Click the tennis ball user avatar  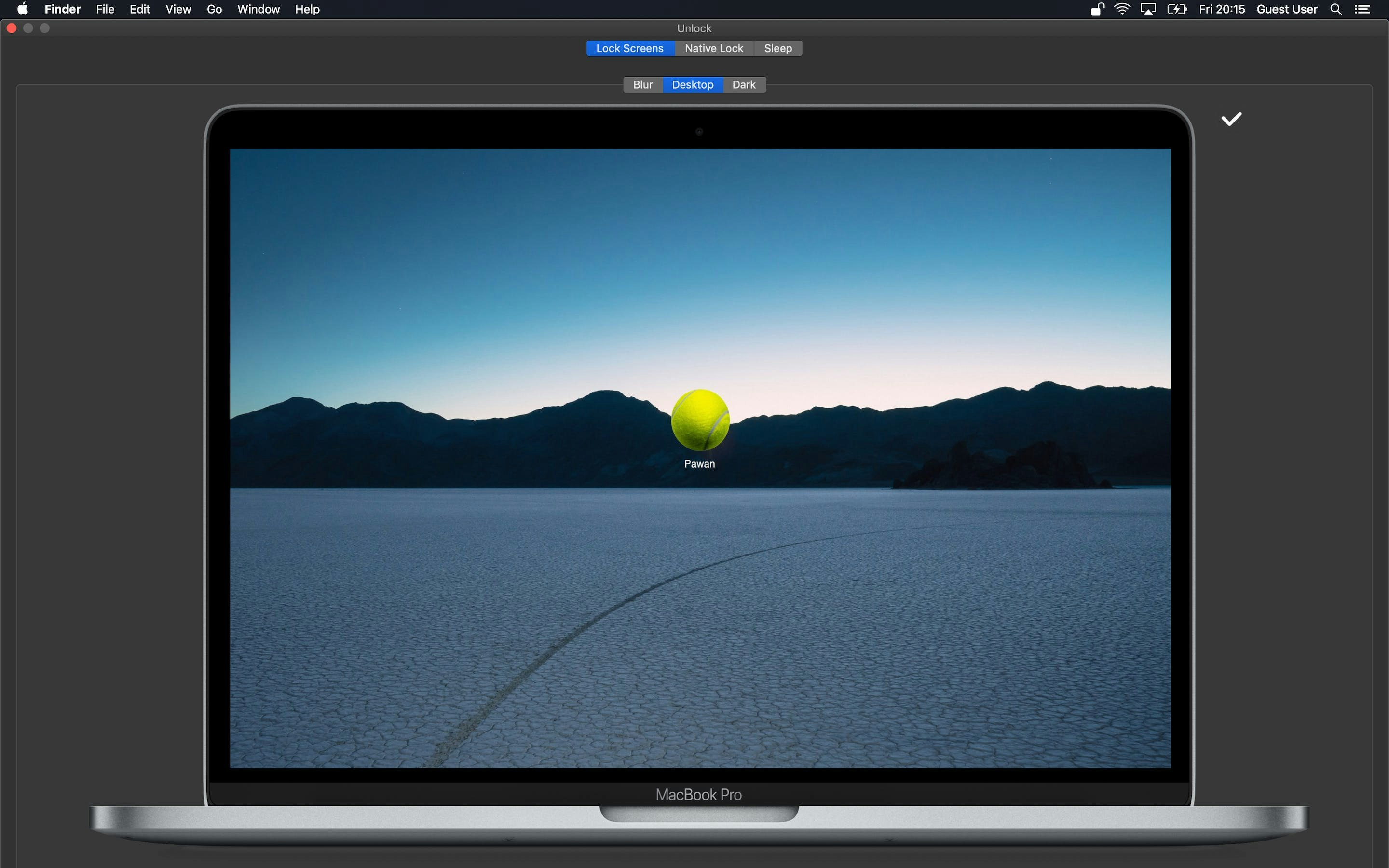pyautogui.click(x=700, y=420)
